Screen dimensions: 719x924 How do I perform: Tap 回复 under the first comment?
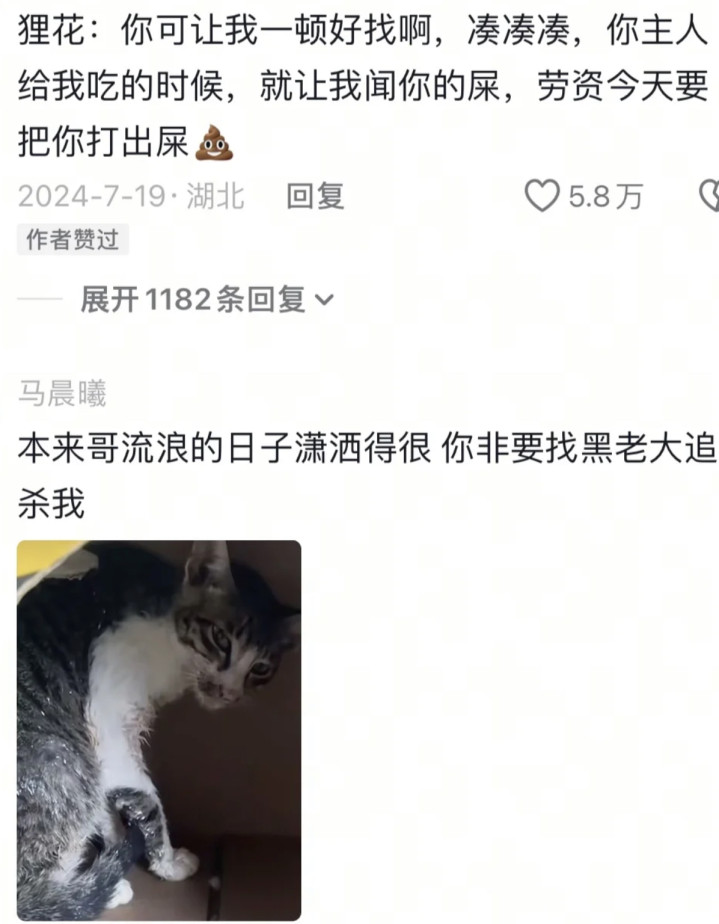pos(315,196)
